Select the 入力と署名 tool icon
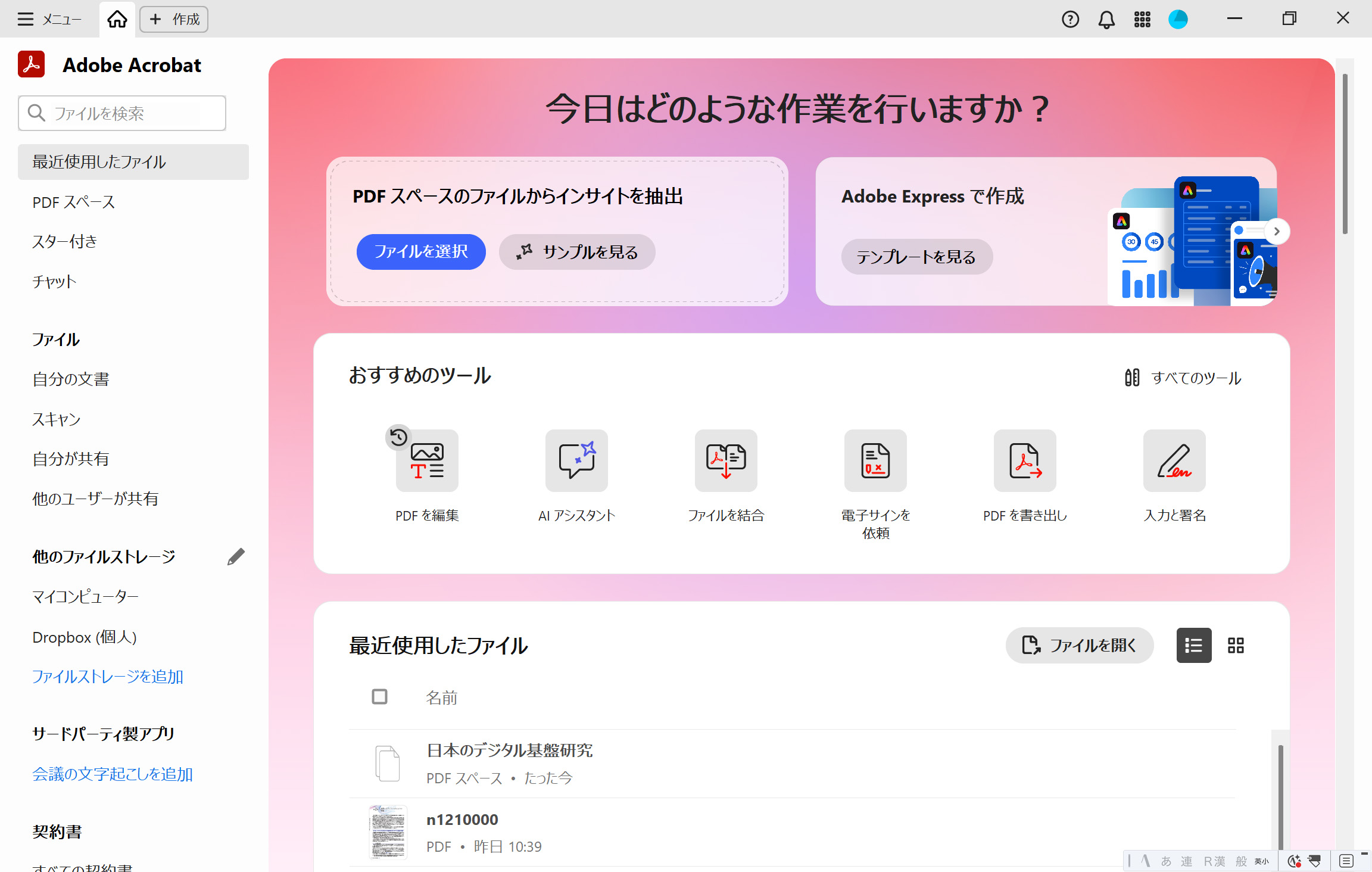The height and width of the screenshot is (872, 1372). coord(1174,461)
